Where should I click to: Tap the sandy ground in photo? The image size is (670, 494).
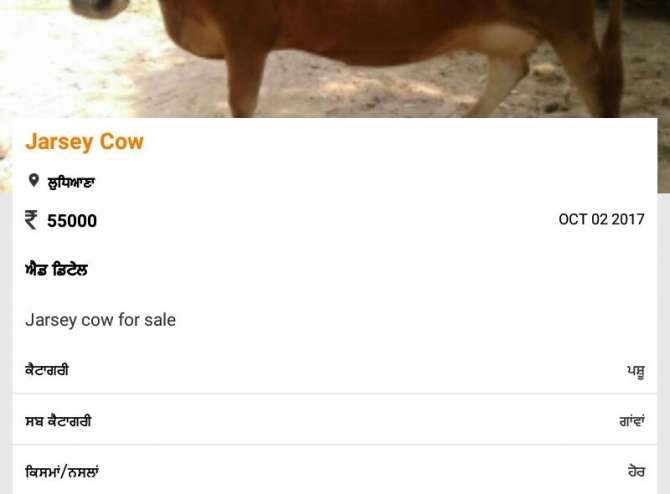pos(363,92)
